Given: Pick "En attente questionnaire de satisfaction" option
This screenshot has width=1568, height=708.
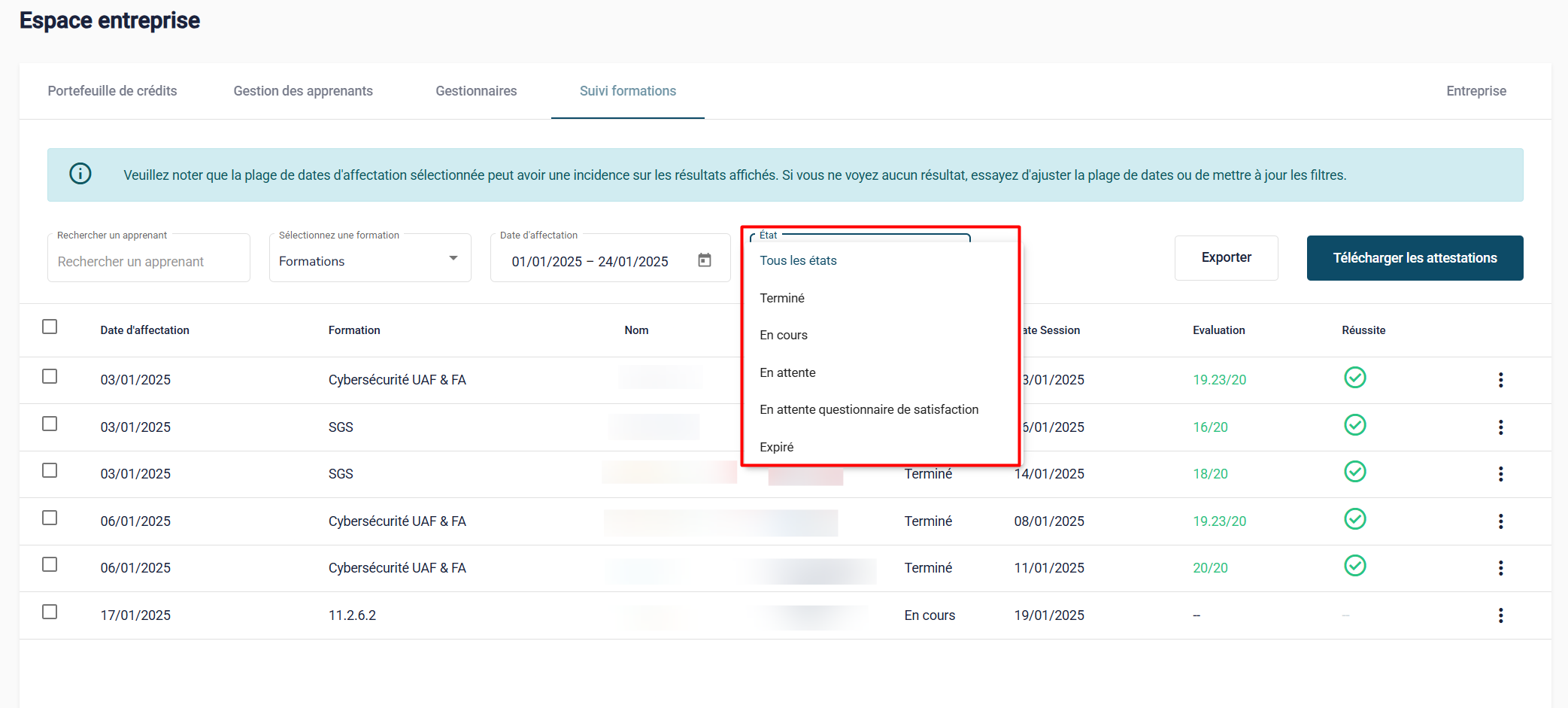Looking at the screenshot, I should 869,409.
